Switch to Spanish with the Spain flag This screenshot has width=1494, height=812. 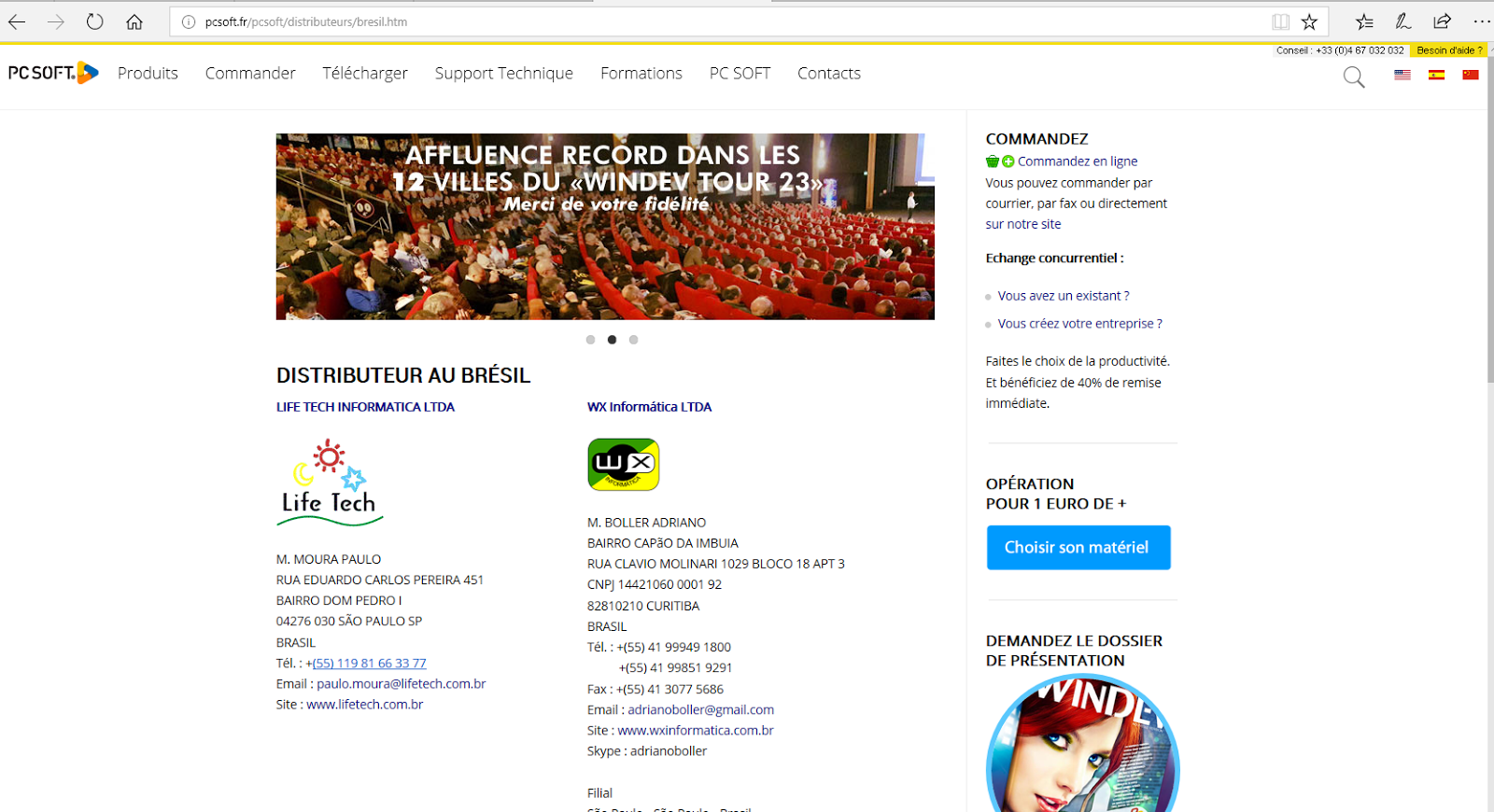tap(1436, 75)
